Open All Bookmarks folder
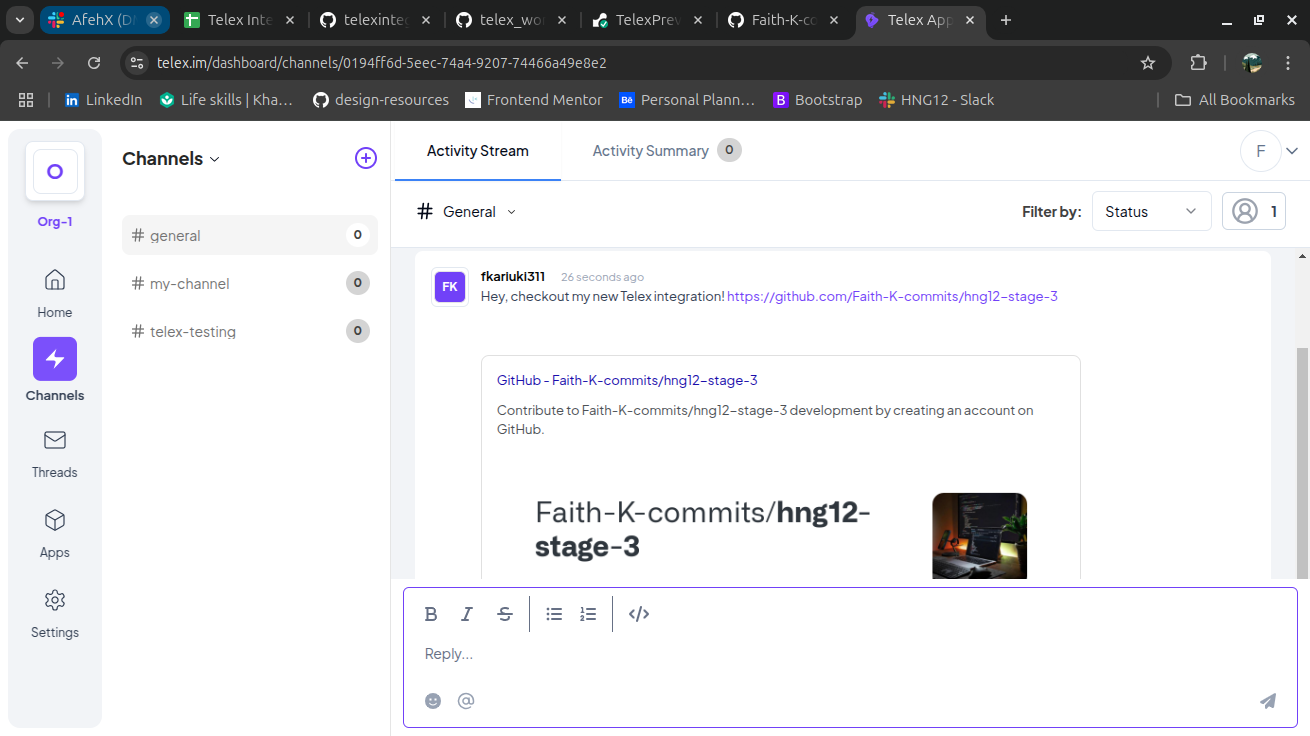Screen dimensions: 1310x736 [1235, 100]
